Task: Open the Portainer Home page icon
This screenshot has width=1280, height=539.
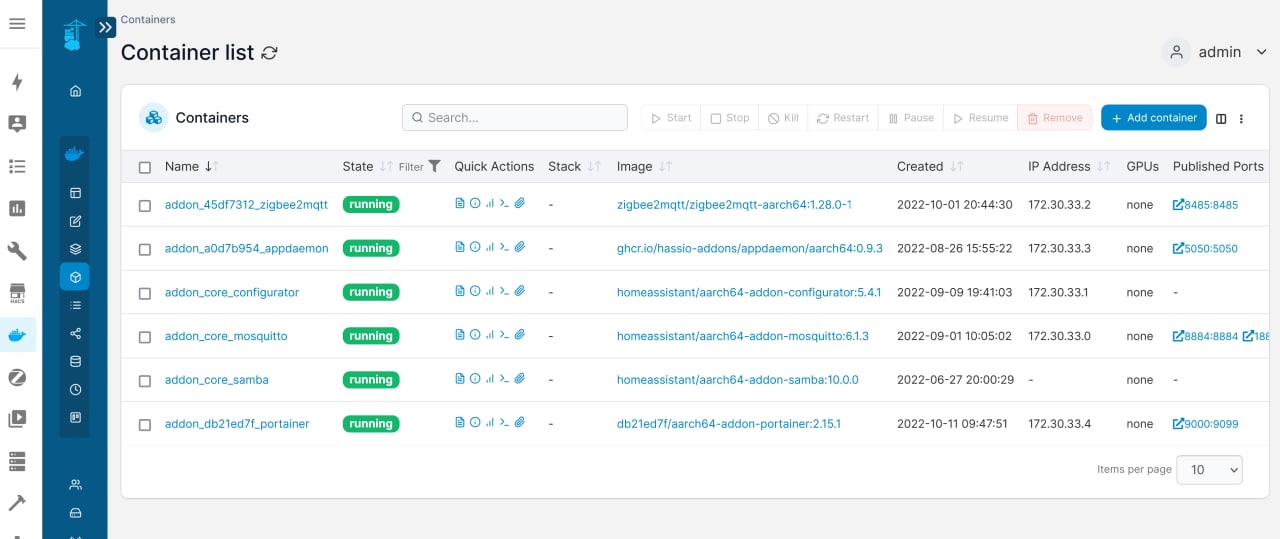Action: [x=75, y=91]
